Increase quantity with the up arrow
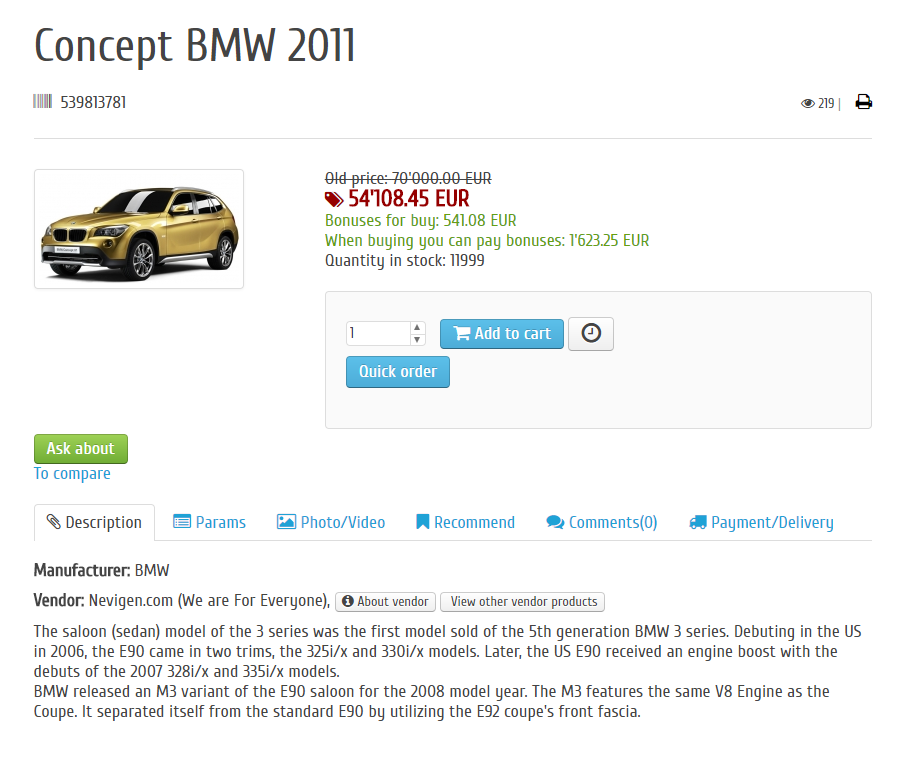Screen dimensions: 904x759 point(417,328)
